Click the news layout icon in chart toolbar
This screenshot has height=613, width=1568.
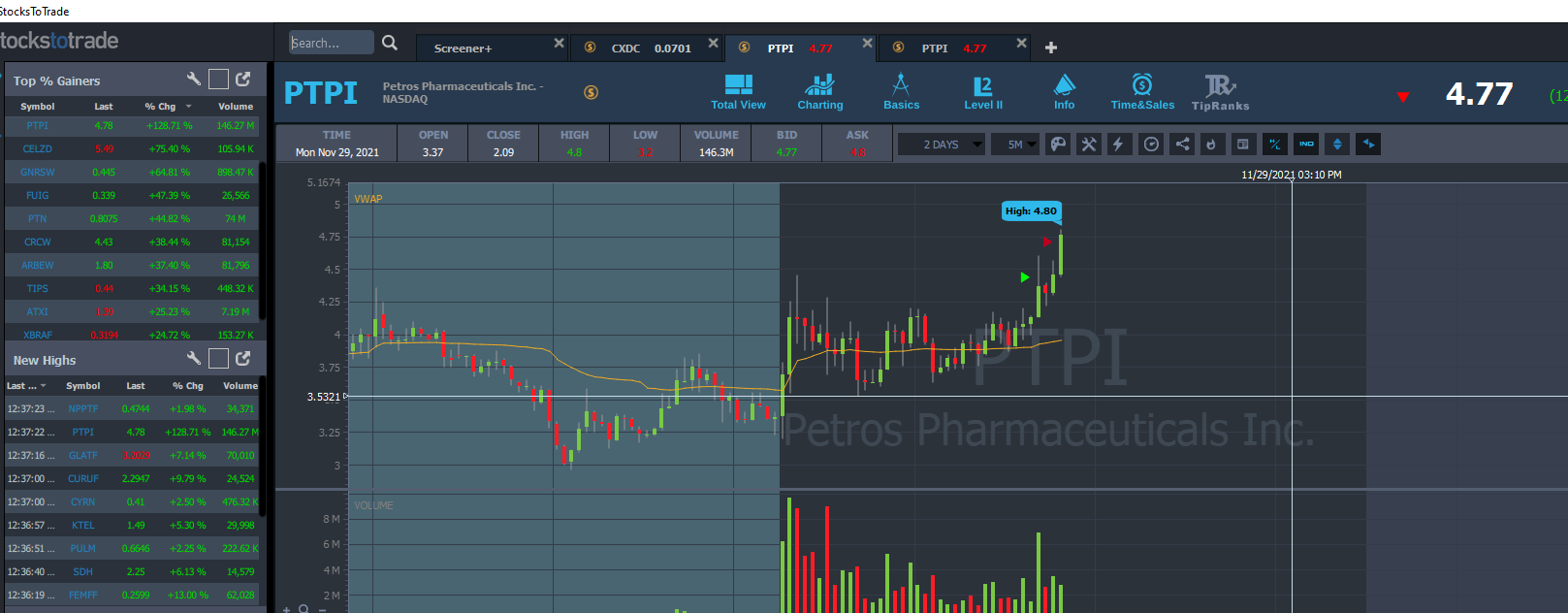coord(1243,145)
